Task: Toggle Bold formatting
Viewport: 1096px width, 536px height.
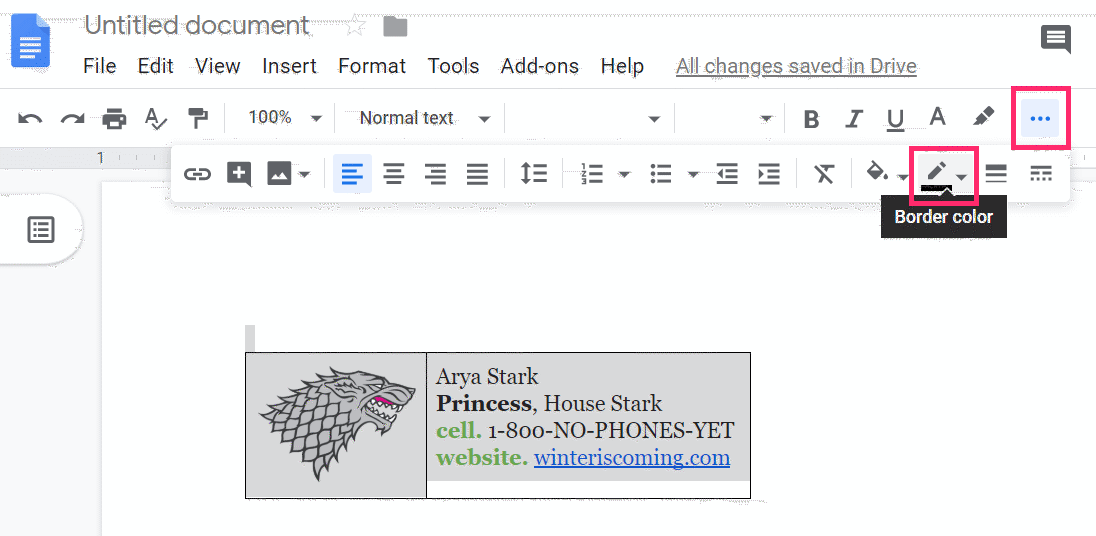Action: (812, 119)
